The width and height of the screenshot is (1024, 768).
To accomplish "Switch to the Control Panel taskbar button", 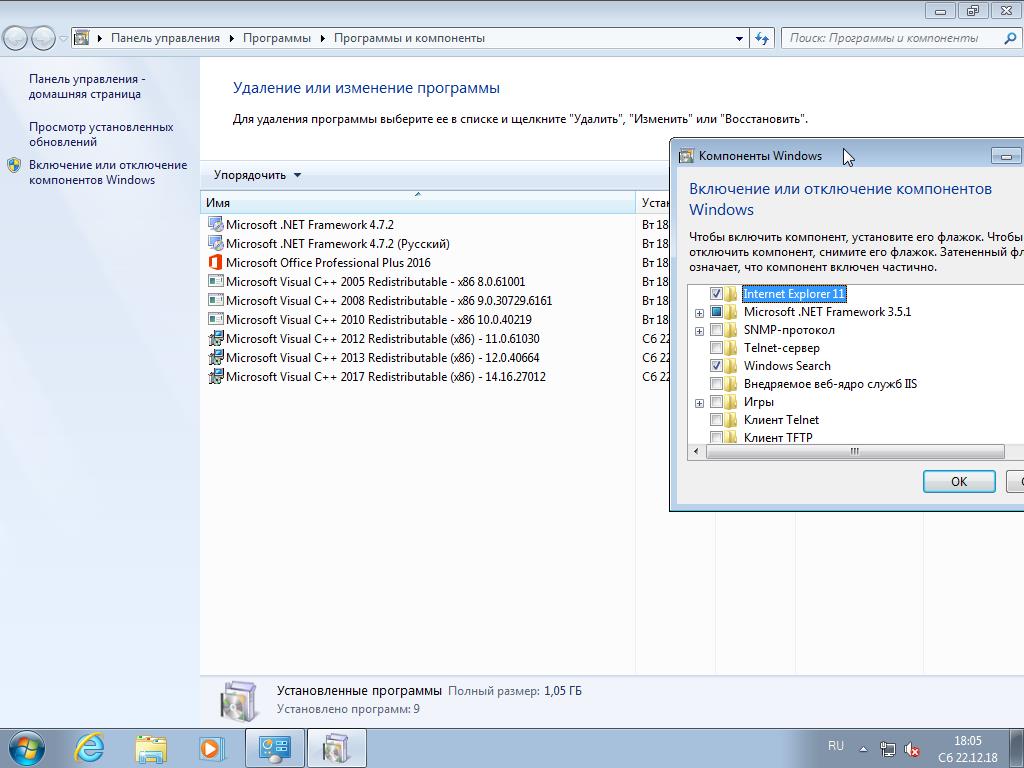I will coord(275,748).
